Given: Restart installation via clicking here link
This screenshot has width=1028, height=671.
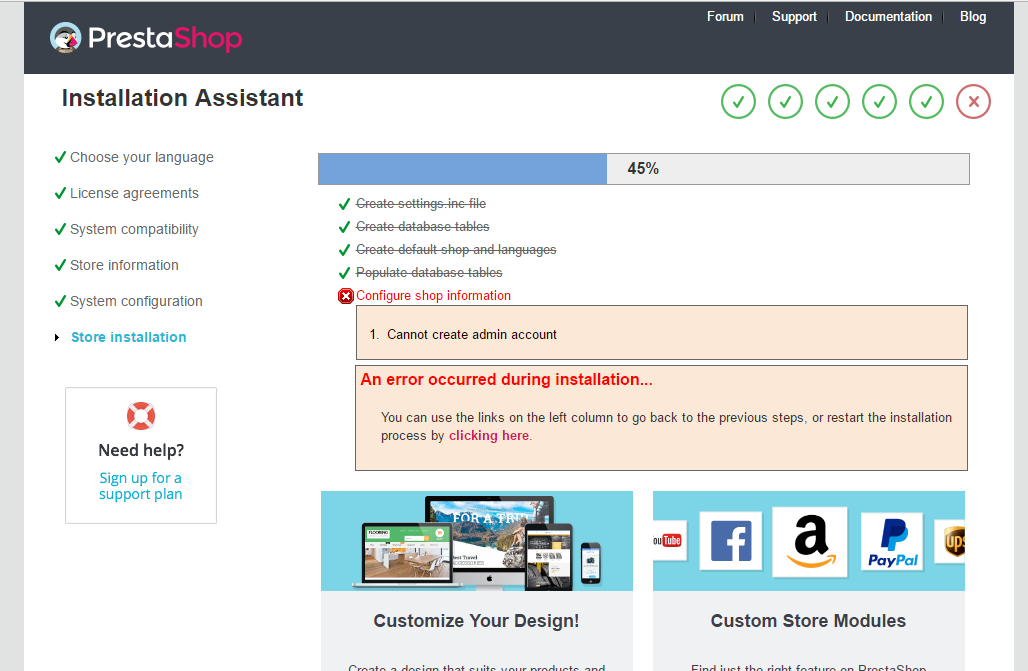Looking at the screenshot, I should pyautogui.click(x=489, y=436).
